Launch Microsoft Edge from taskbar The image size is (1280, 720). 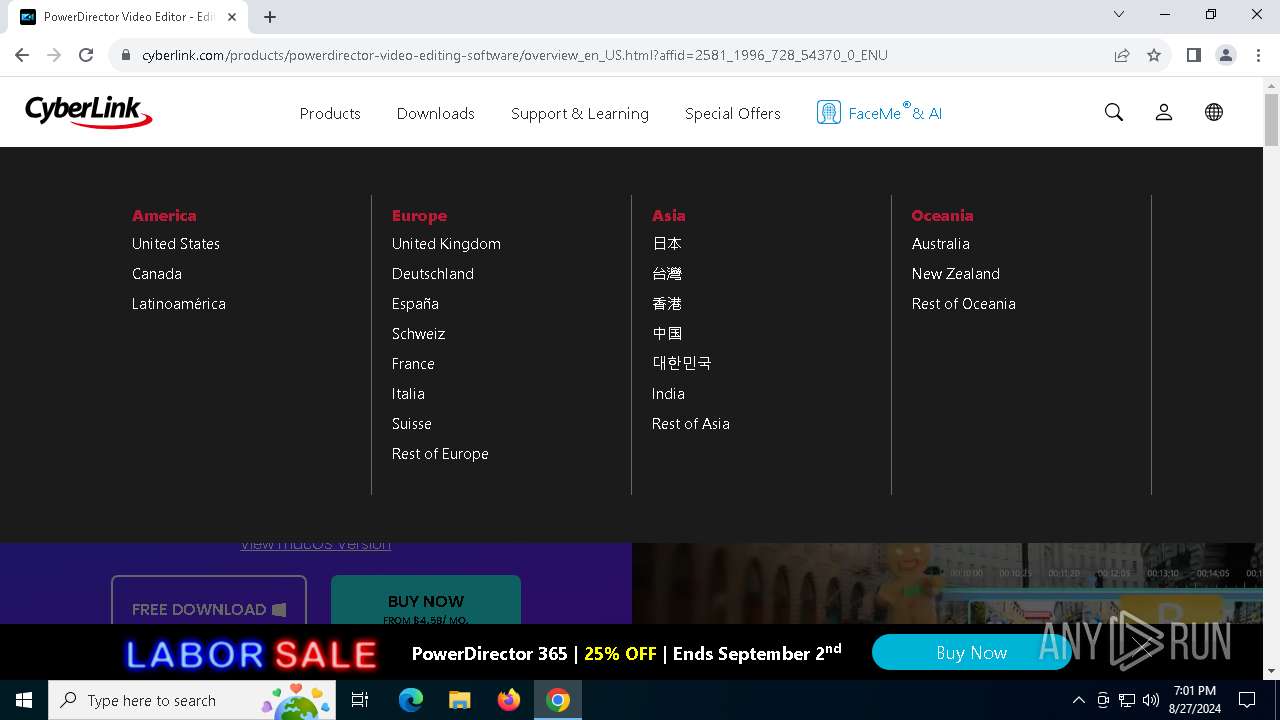411,700
